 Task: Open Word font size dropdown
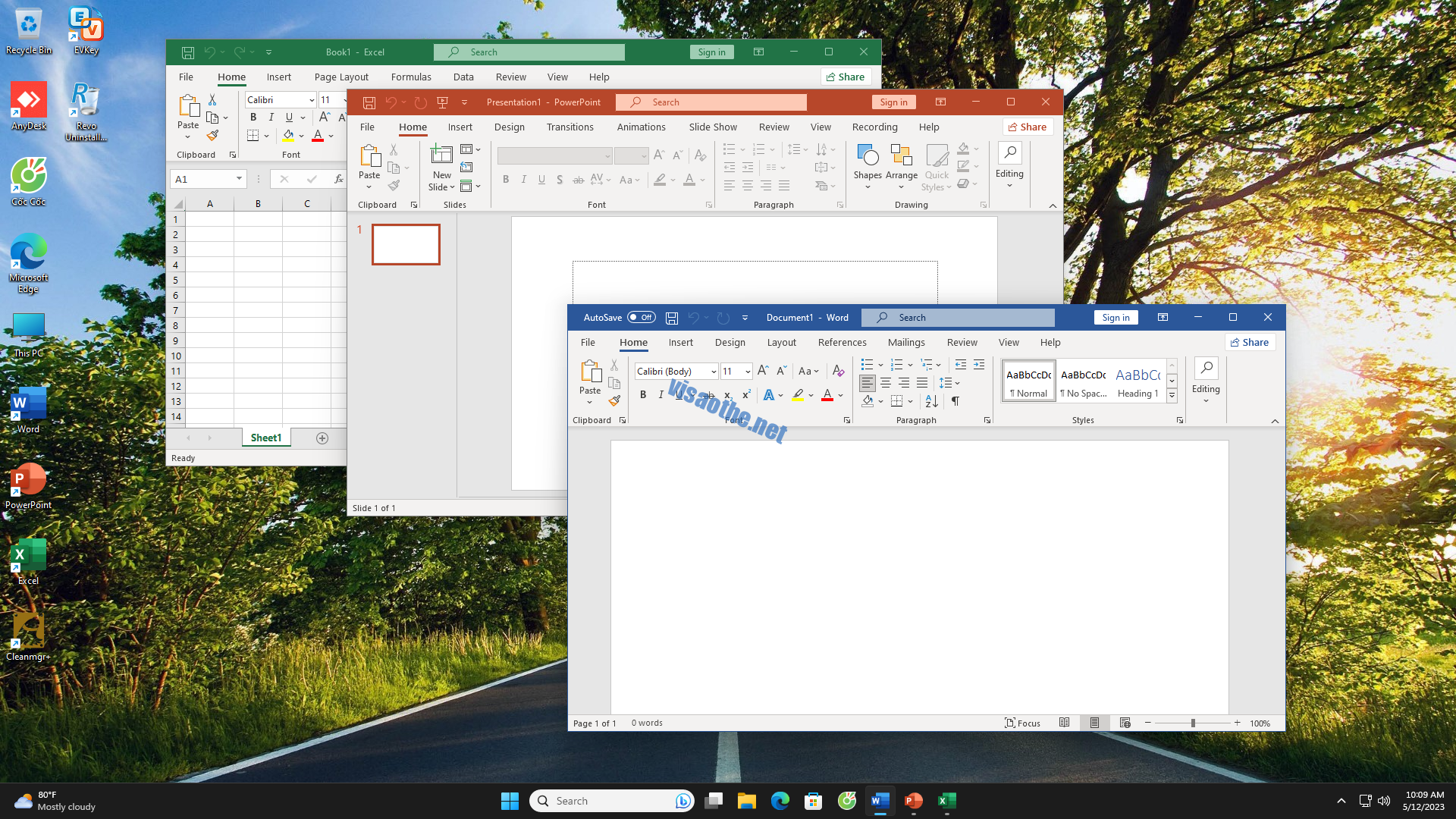pos(748,372)
